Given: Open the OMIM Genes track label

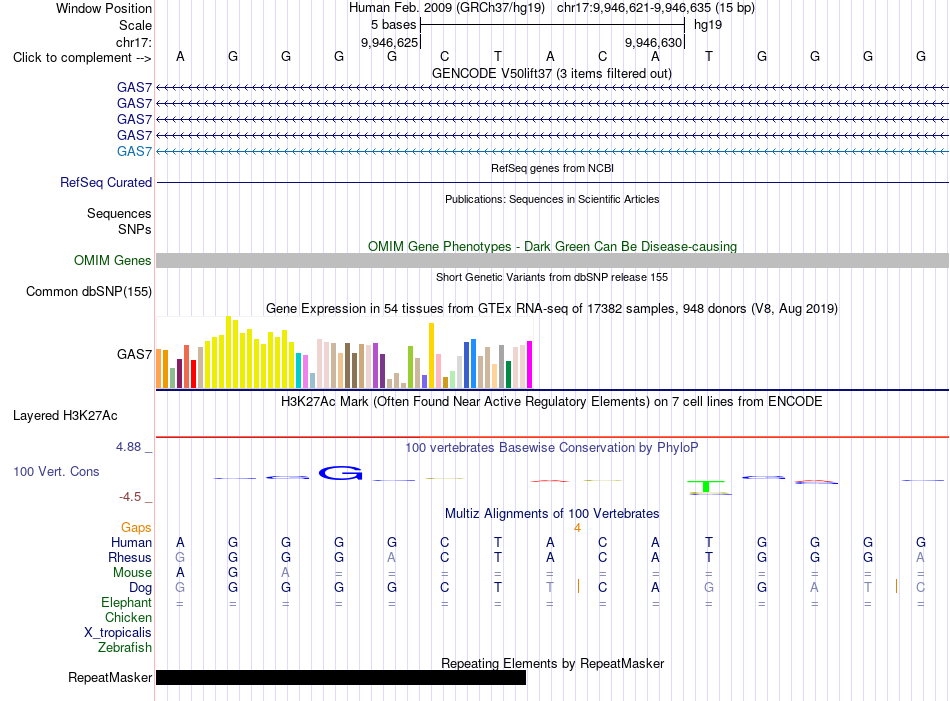Looking at the screenshot, I should [x=113, y=261].
